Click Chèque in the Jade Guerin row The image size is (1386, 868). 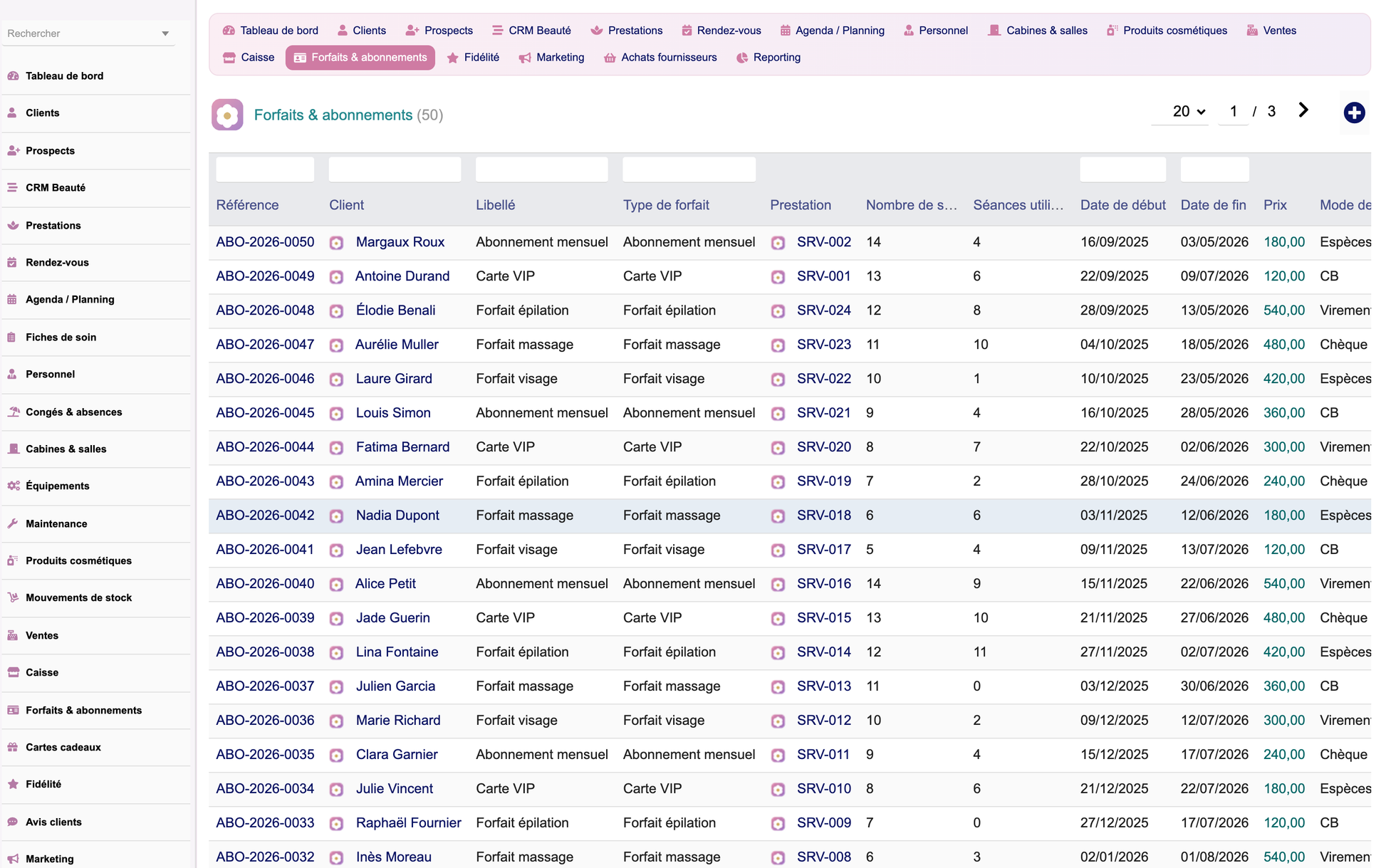pos(1343,618)
